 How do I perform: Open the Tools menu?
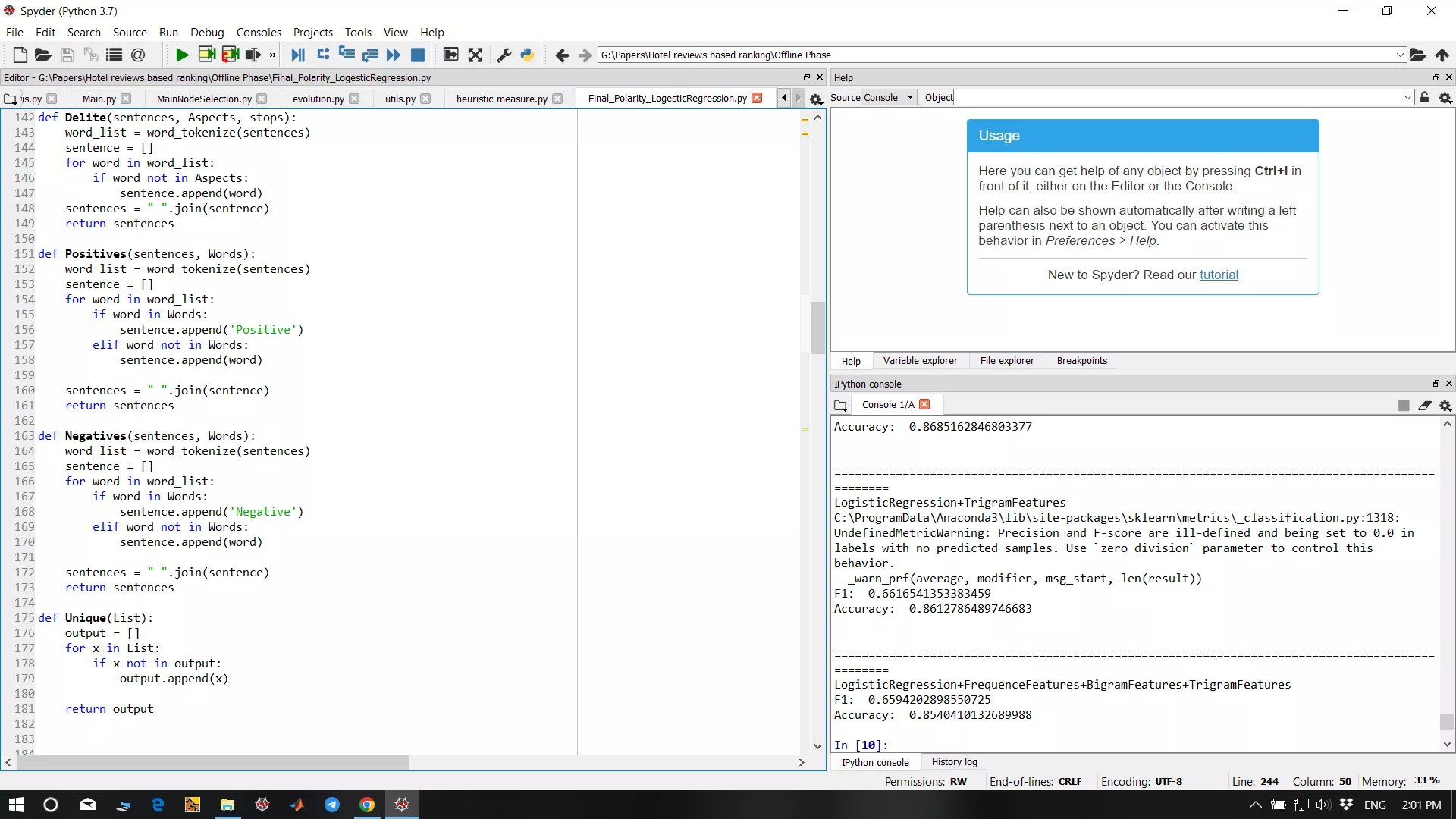(358, 32)
